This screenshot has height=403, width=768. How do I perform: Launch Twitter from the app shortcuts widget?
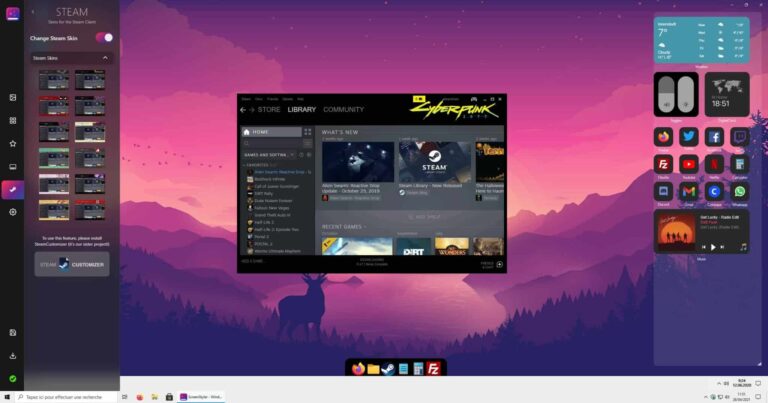[688, 137]
